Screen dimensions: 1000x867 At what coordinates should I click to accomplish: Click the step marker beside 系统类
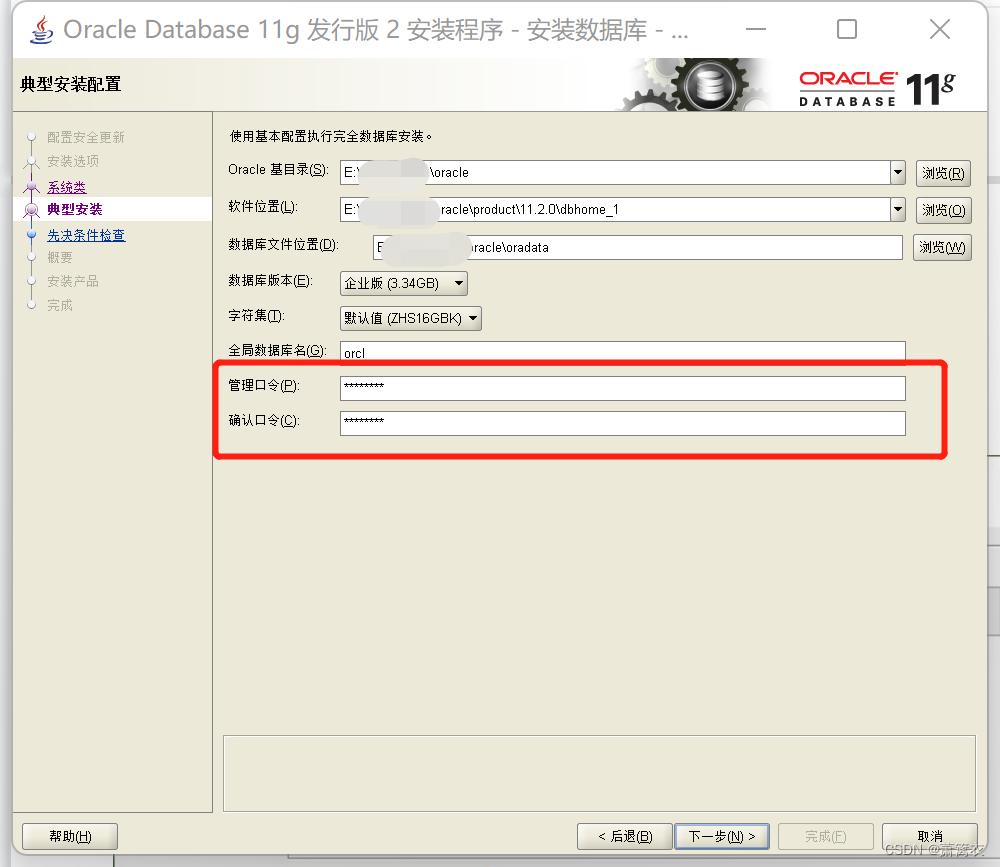tap(31, 188)
